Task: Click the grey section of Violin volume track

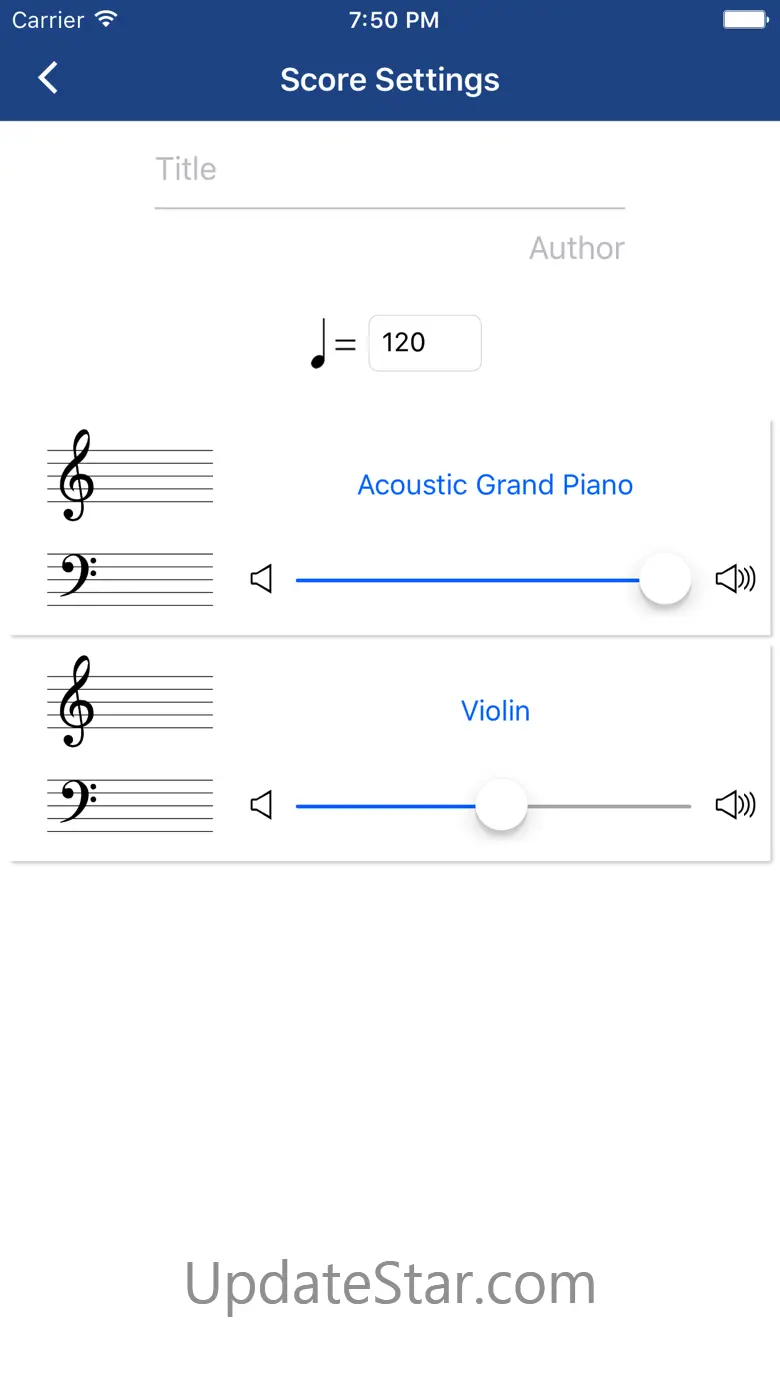Action: click(610, 806)
